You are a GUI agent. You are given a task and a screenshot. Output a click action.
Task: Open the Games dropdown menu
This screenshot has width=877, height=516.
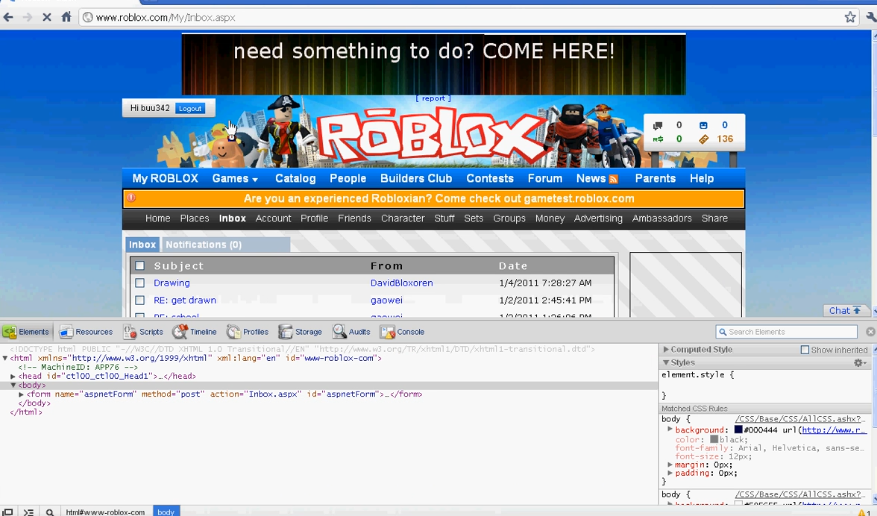[x=235, y=179]
